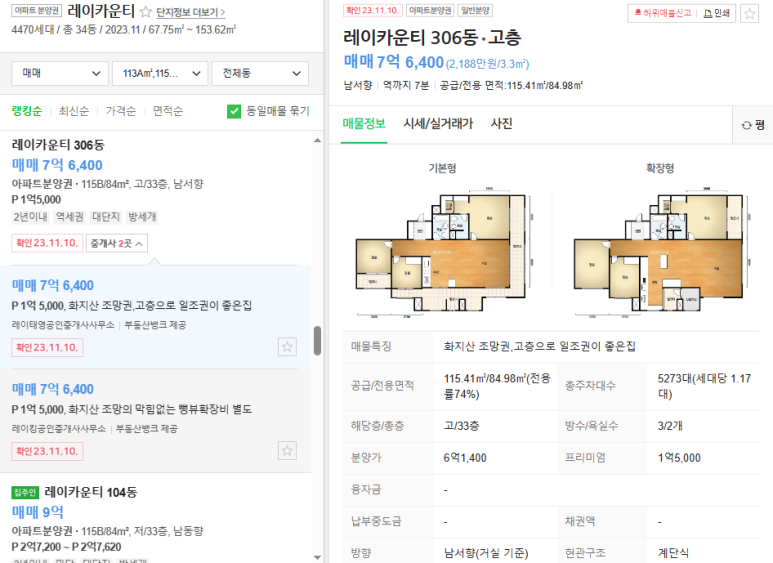This screenshot has height=563, width=773.
Task: Click the 역세권 tag
Action: click(70, 217)
